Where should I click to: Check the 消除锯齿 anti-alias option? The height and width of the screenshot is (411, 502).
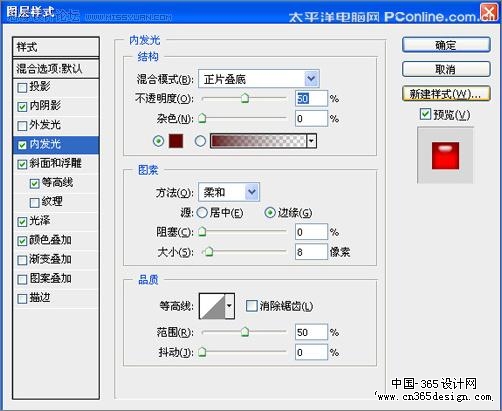pos(251,306)
